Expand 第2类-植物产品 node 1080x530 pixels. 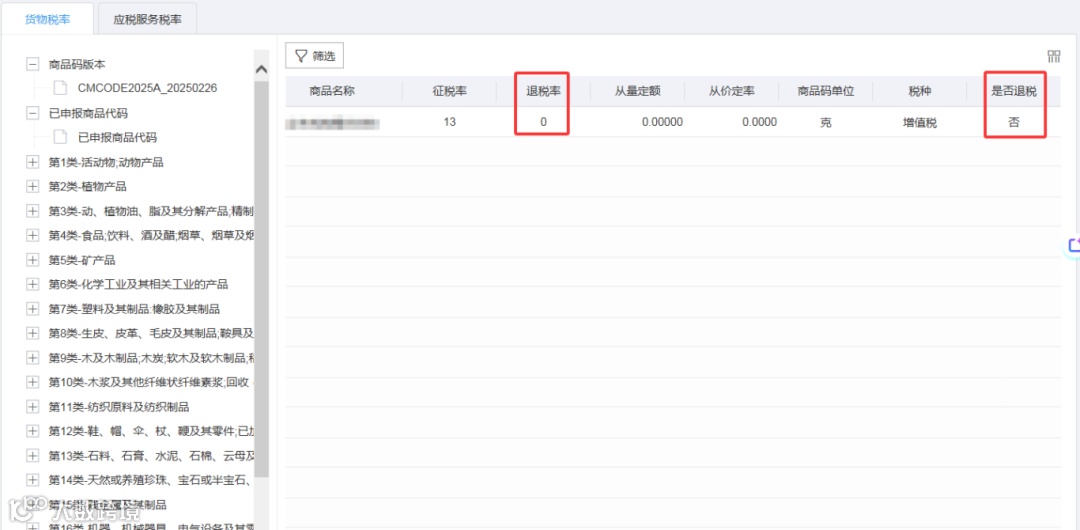coord(32,187)
